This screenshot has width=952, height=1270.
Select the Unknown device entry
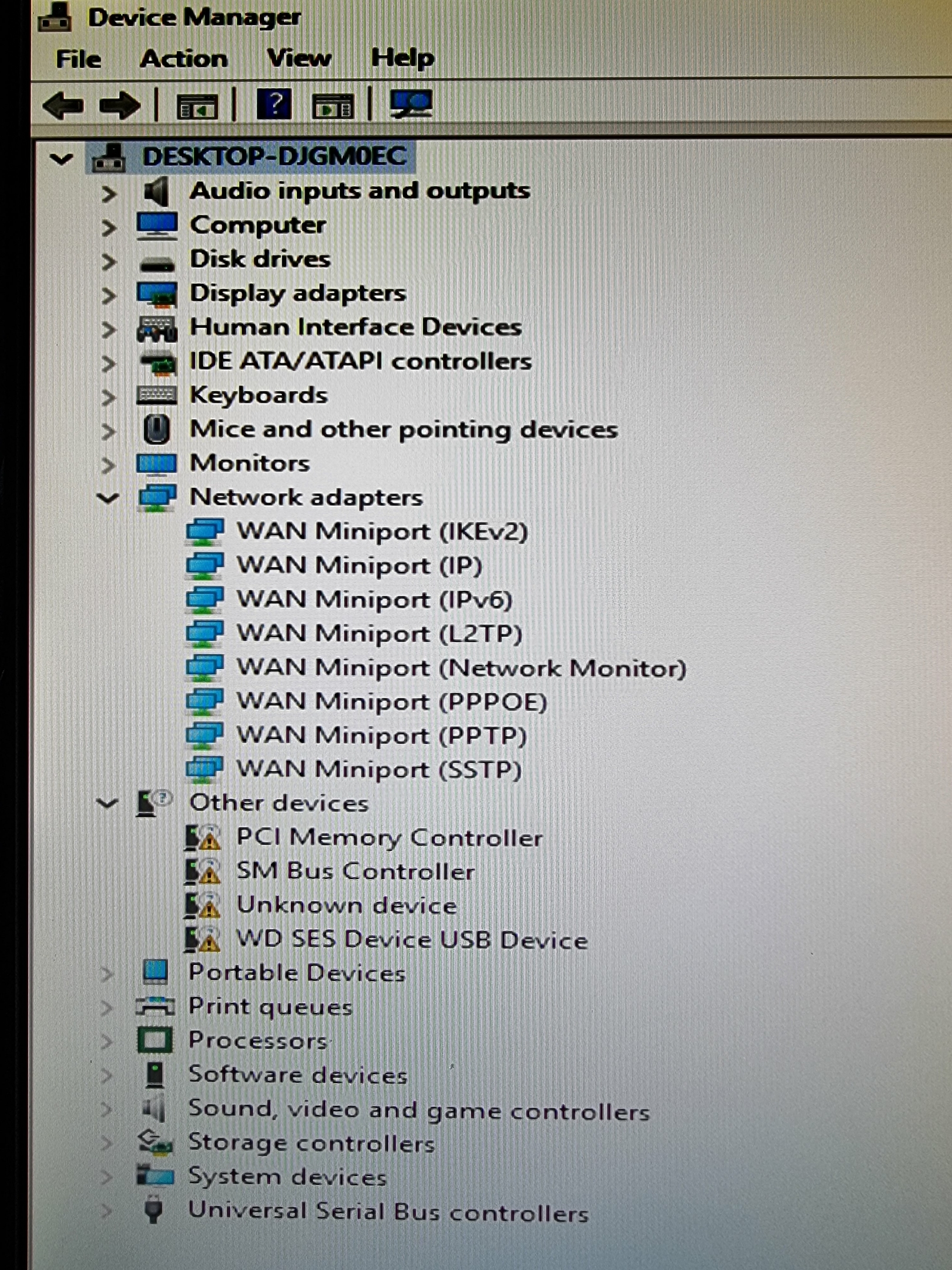[x=347, y=905]
